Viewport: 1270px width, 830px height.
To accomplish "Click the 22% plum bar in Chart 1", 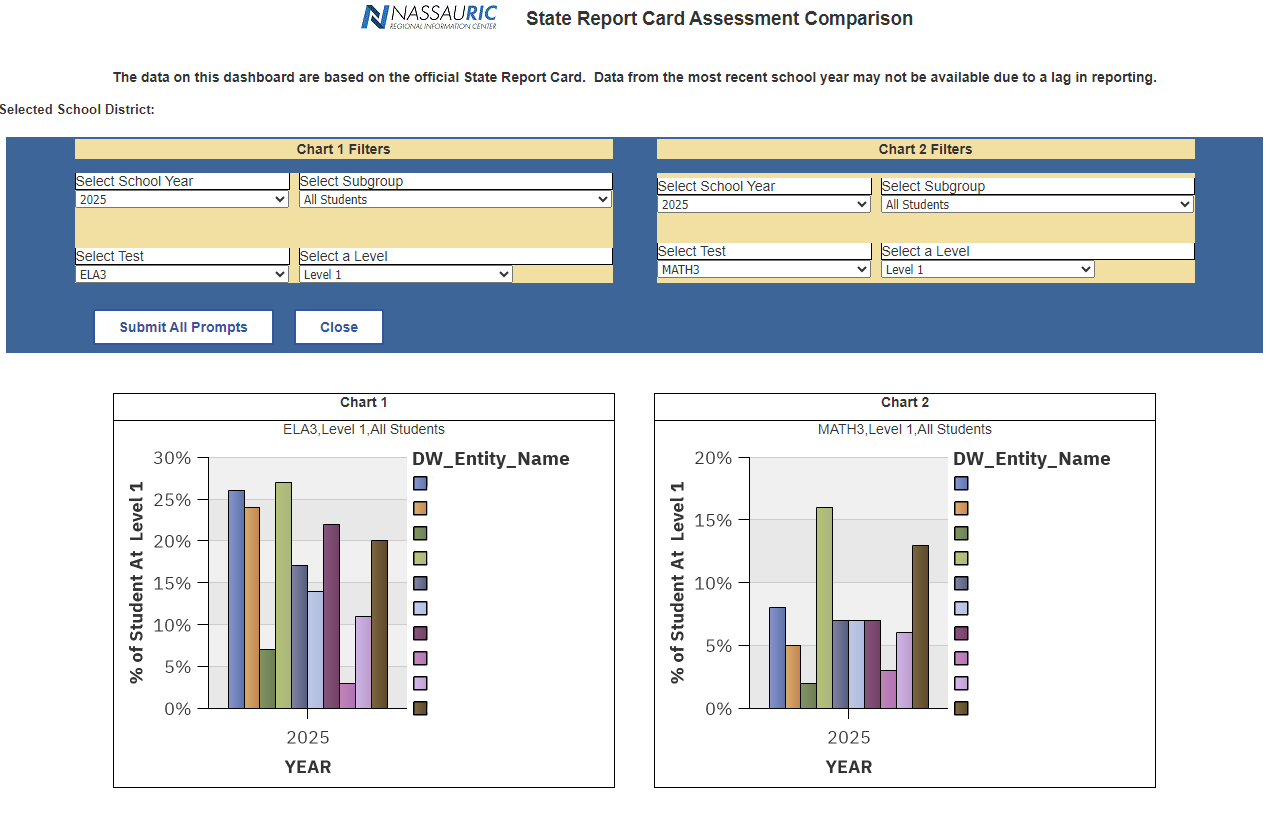I will 331,616.
